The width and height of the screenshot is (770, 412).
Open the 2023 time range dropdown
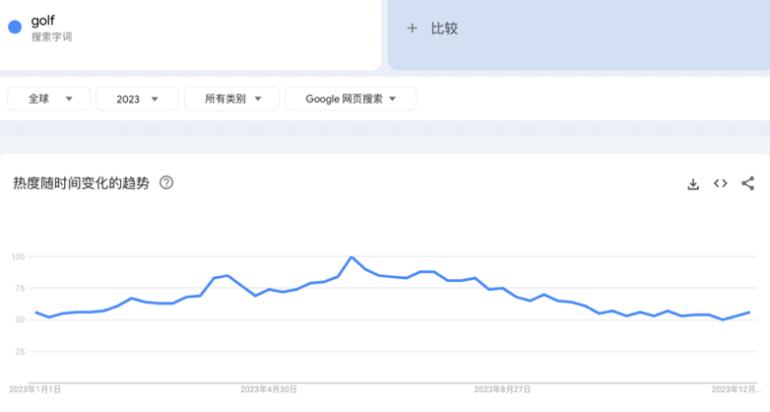(137, 99)
